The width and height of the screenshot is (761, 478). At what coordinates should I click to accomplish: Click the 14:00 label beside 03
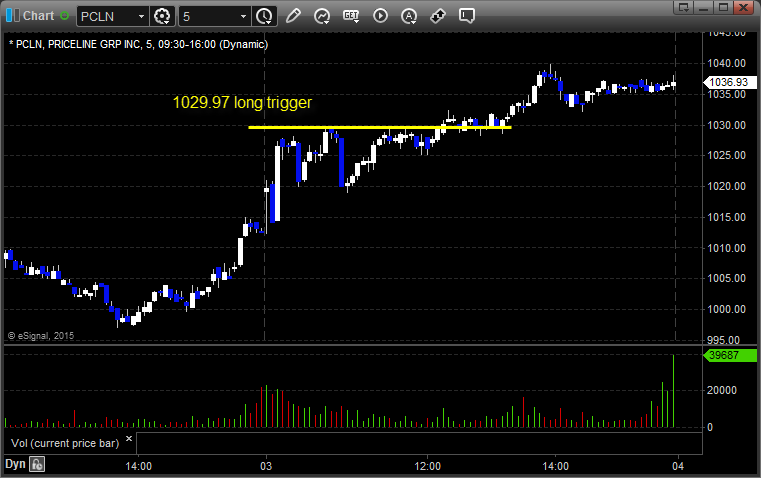(x=138, y=466)
